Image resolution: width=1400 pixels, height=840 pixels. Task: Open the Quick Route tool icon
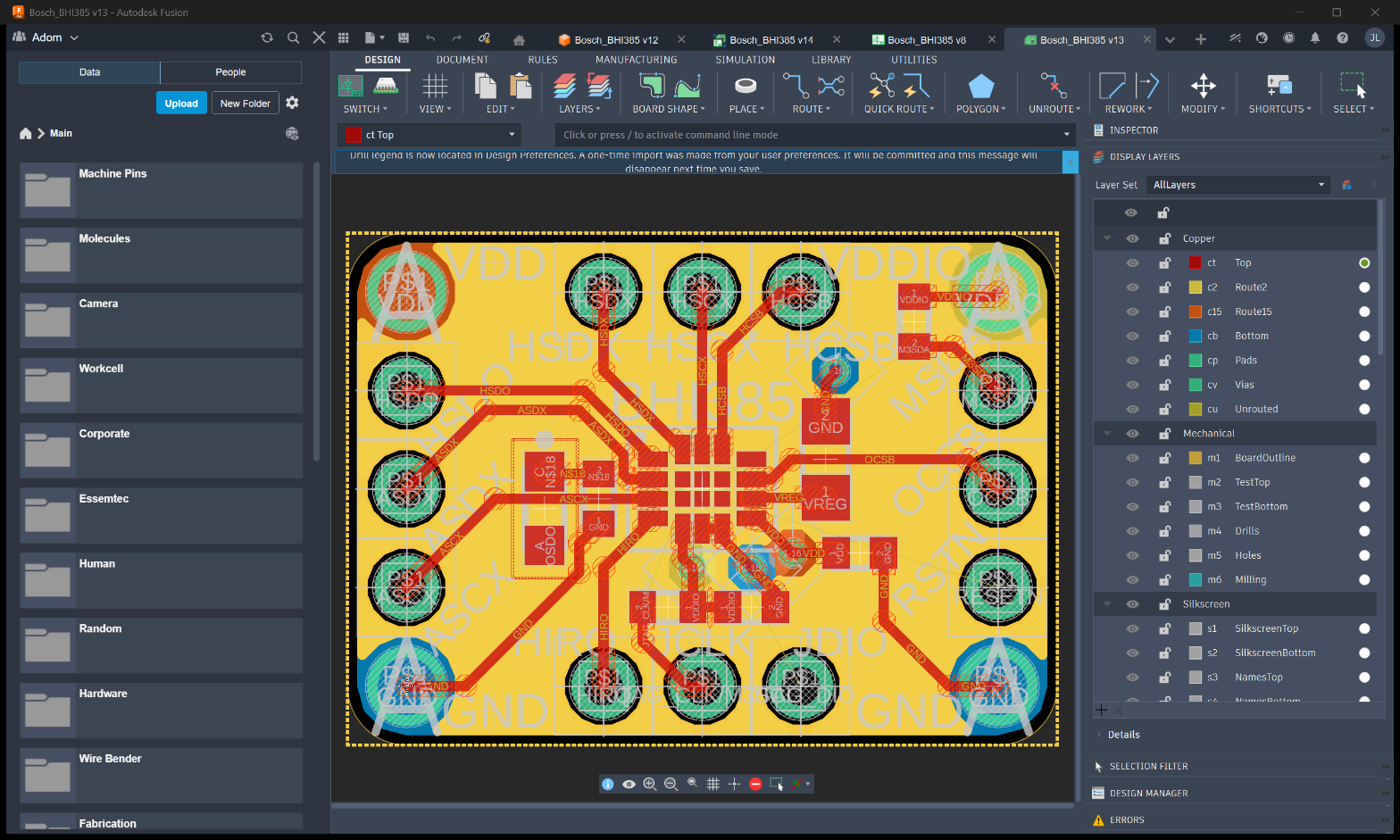(x=898, y=87)
